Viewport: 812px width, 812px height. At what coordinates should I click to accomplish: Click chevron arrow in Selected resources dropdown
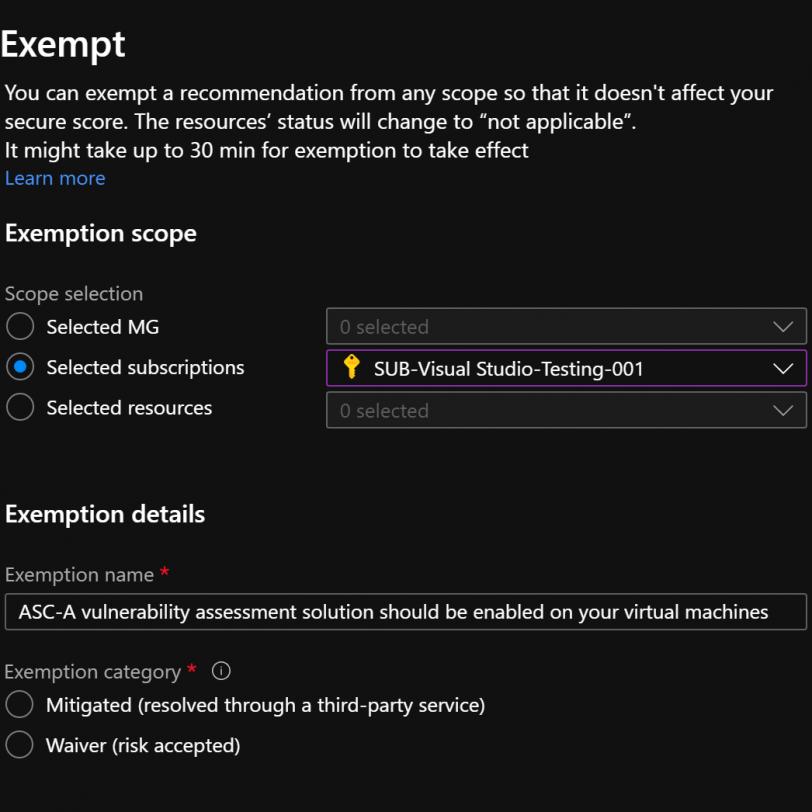point(783,411)
